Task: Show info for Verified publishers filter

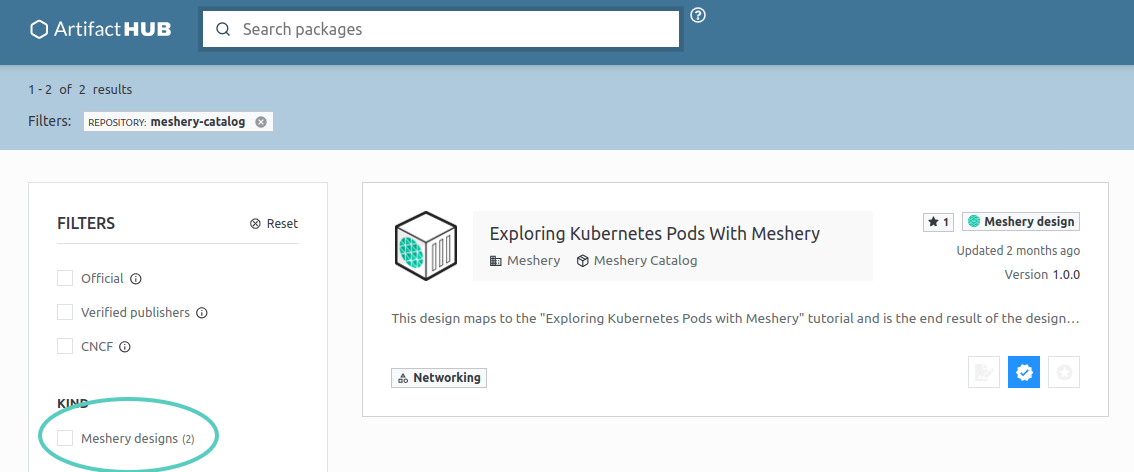Action: coord(202,313)
